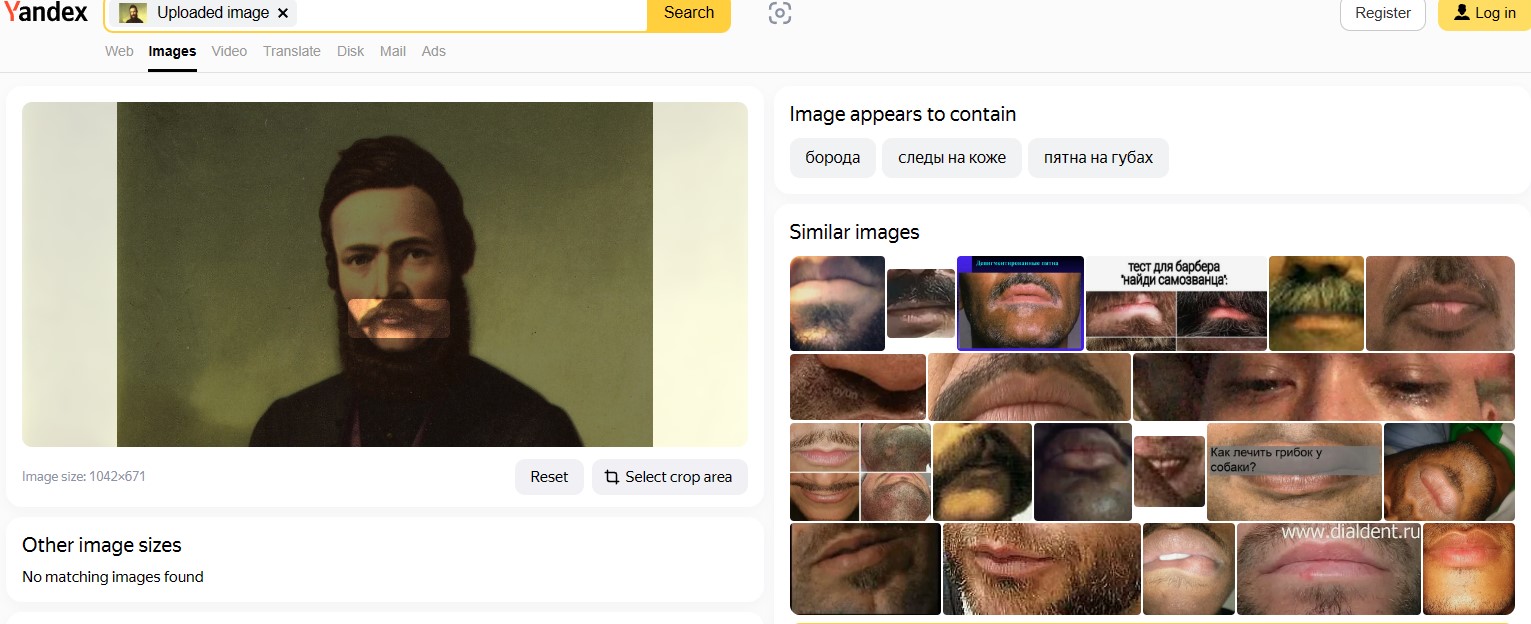Click the 'No matching images found' text

click(x=113, y=577)
